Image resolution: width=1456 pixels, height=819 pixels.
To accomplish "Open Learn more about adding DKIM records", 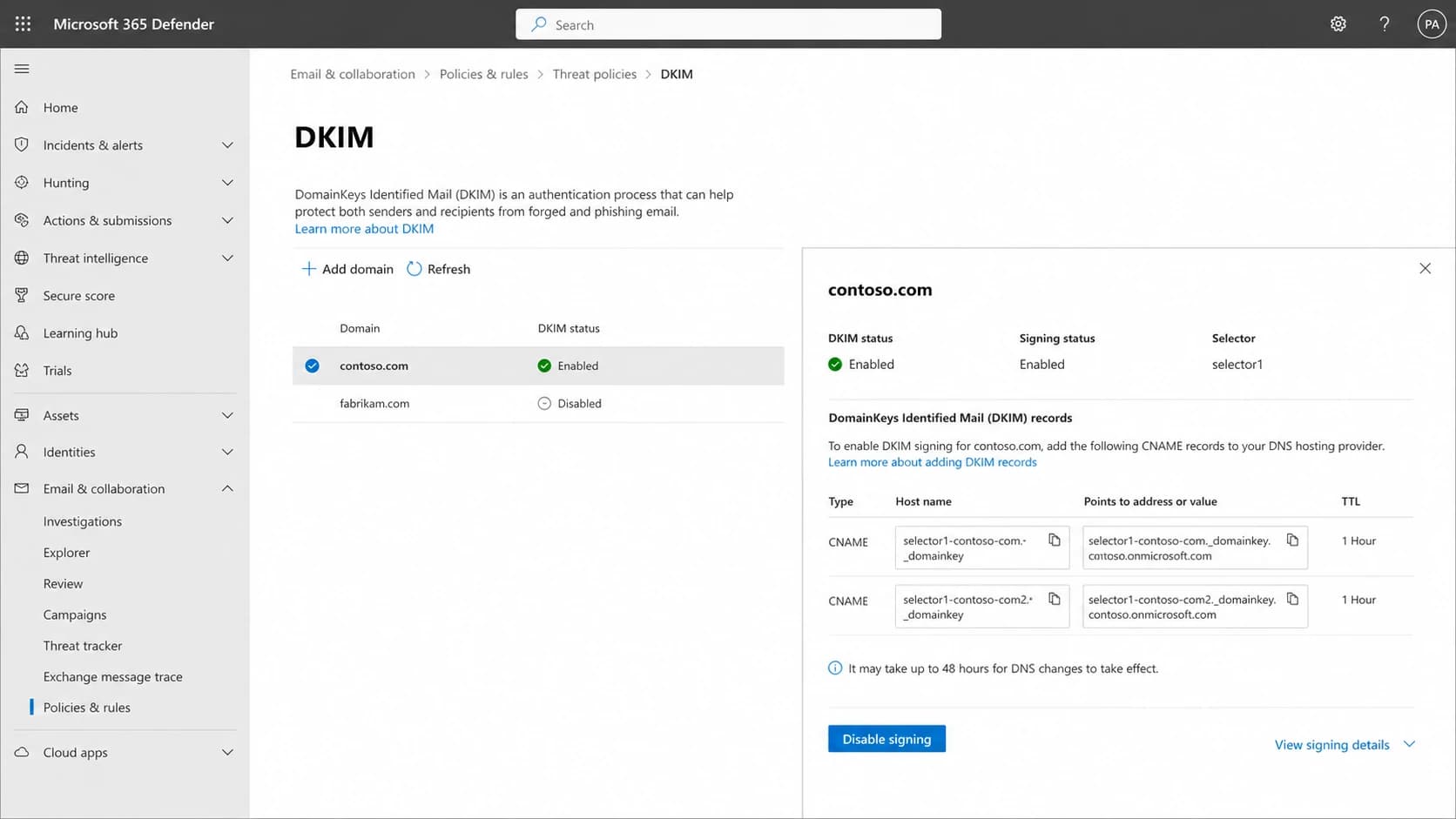I will 933,462.
